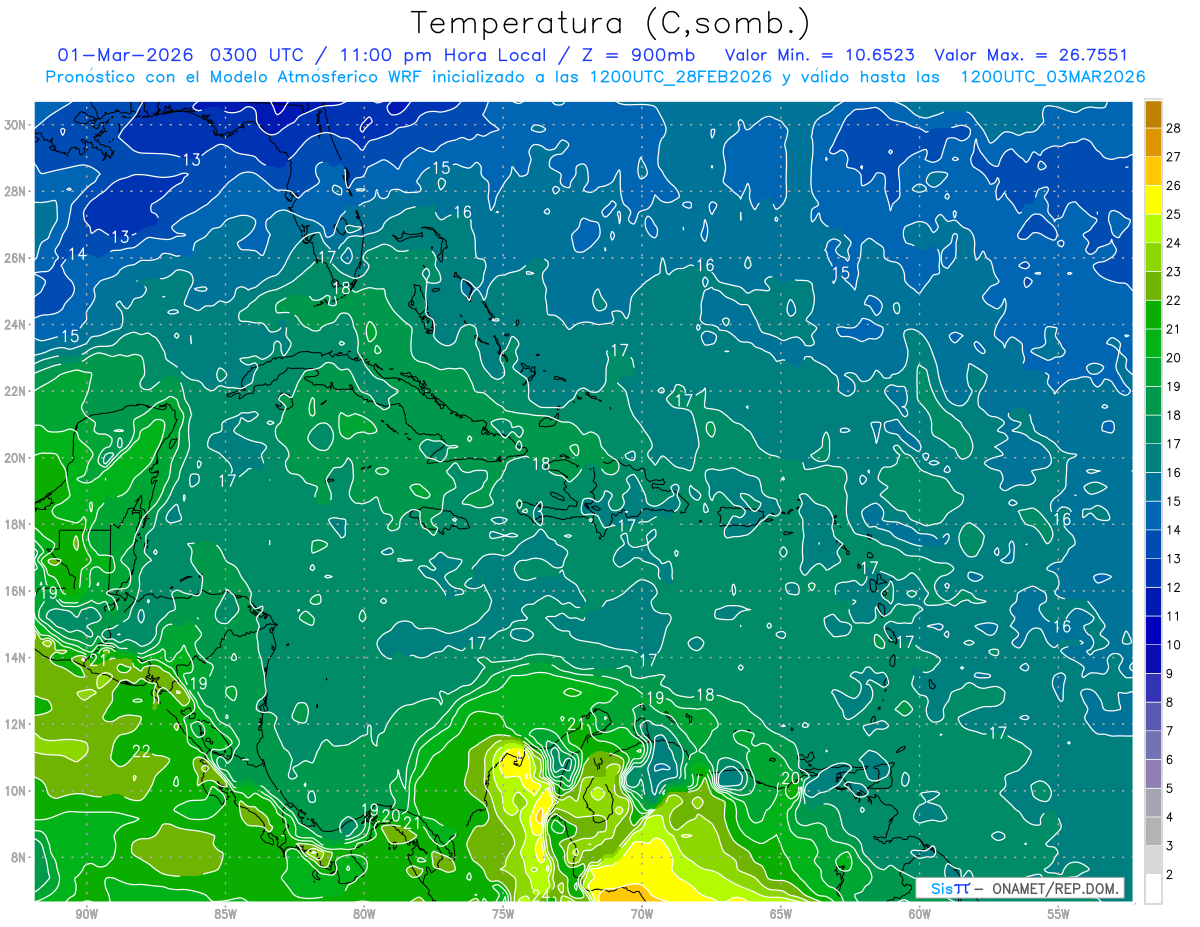The width and height of the screenshot is (1200, 927).
Task: Click the "5" color scale label
Action: (x=1170, y=789)
